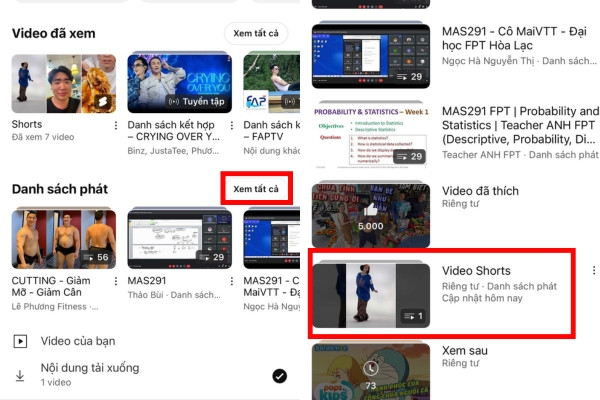
Task: Click 'Teacher ANH FPT · Danh sách phát' text
Action: [x=520, y=155]
